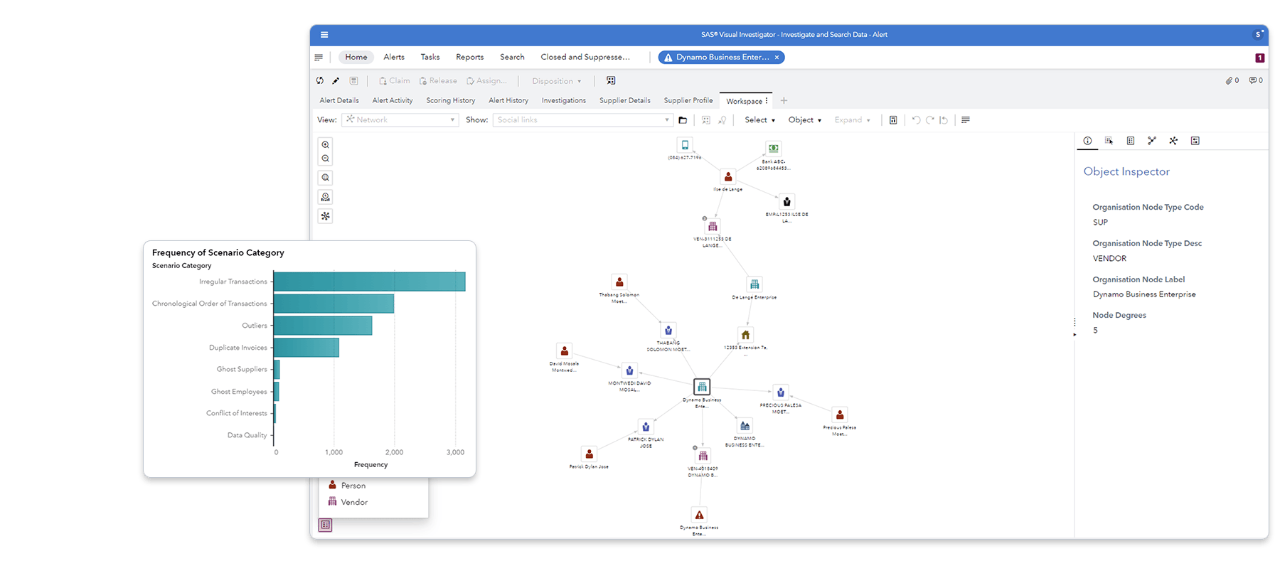
Task: Click the Duplicate Invoices bar in the chart
Action: click(x=306, y=348)
